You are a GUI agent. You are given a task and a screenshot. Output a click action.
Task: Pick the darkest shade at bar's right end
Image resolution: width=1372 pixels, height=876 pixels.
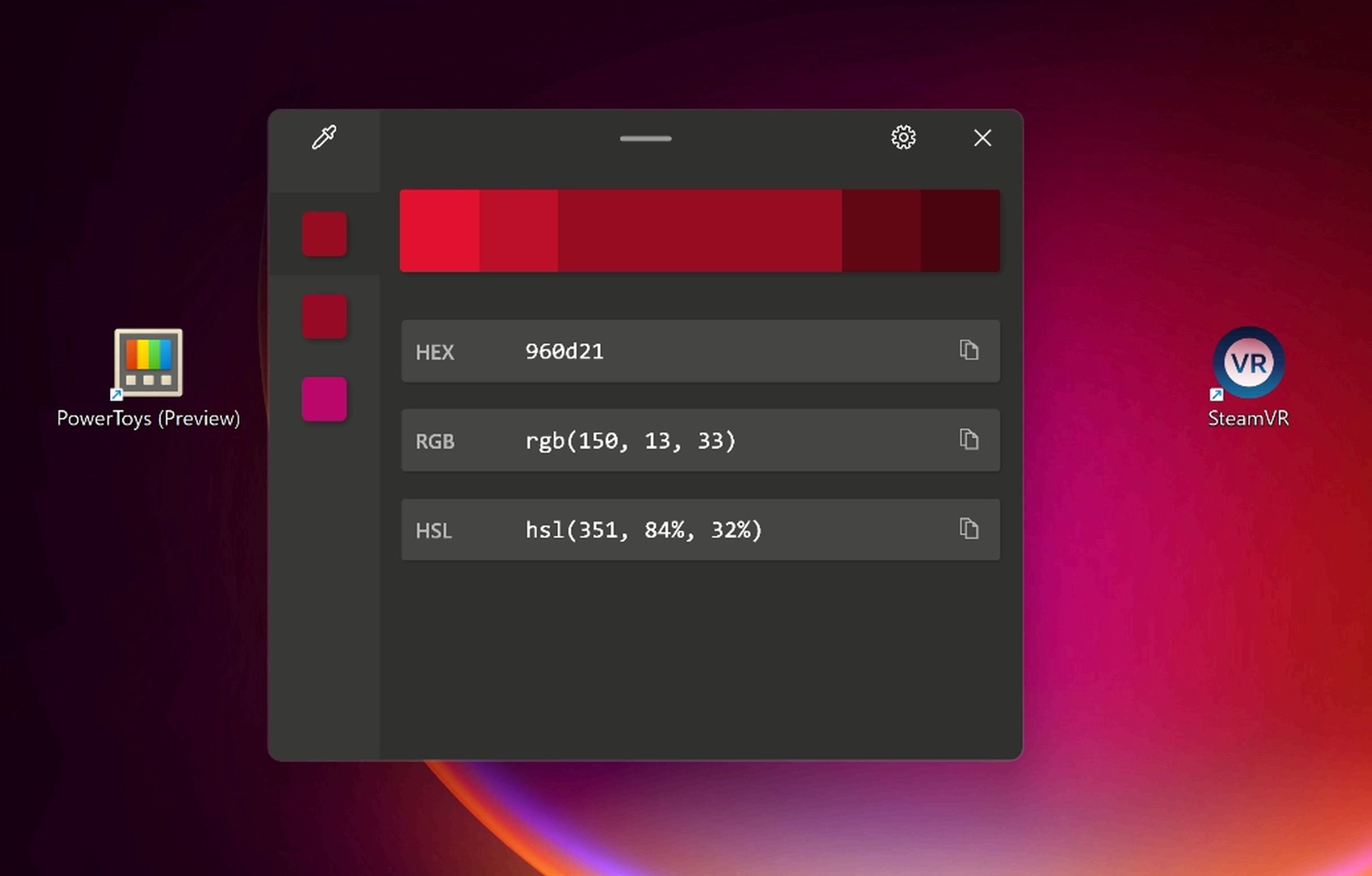tap(960, 230)
